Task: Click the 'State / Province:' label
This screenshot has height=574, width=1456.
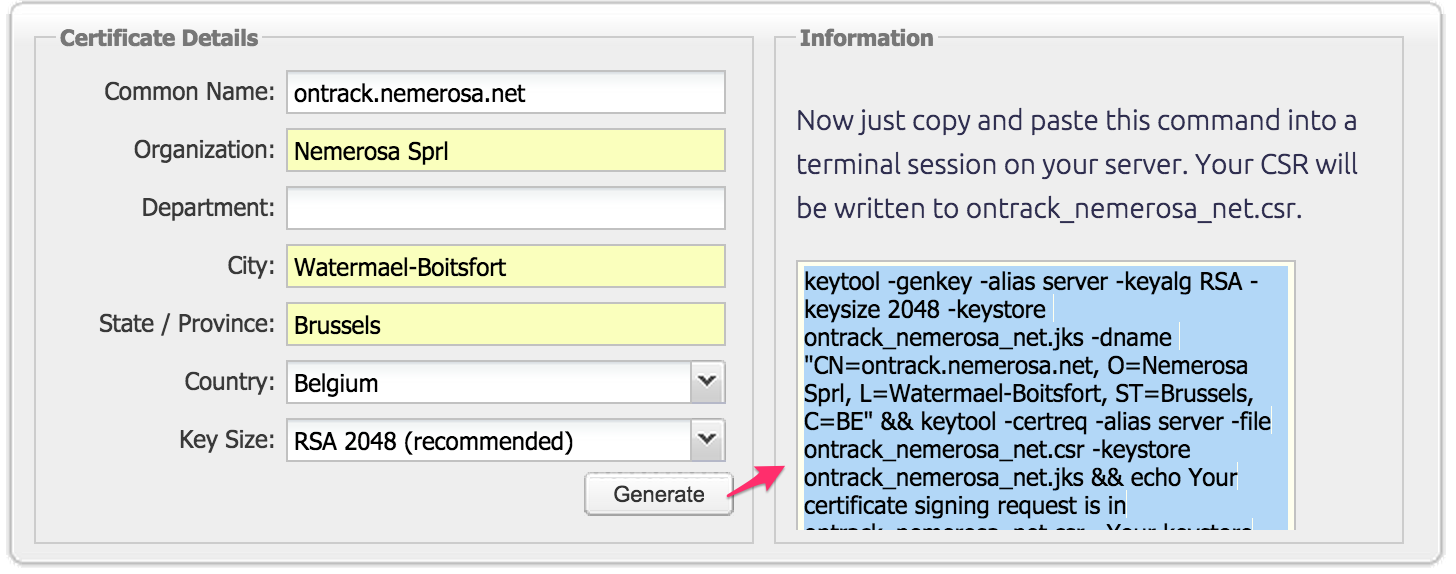Action: tap(186, 324)
